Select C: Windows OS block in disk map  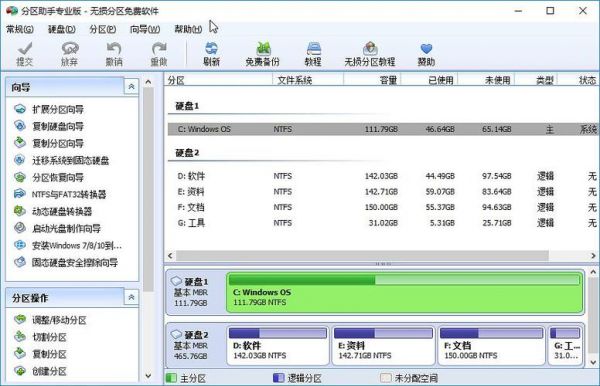click(404, 293)
